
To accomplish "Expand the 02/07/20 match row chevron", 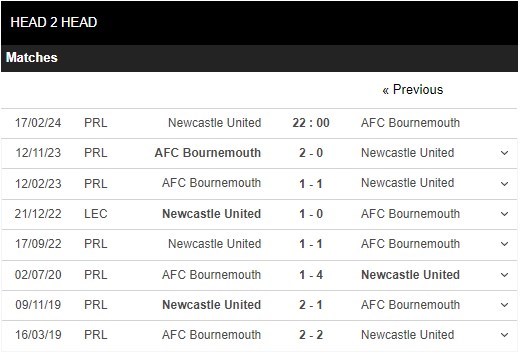I will [x=504, y=275].
